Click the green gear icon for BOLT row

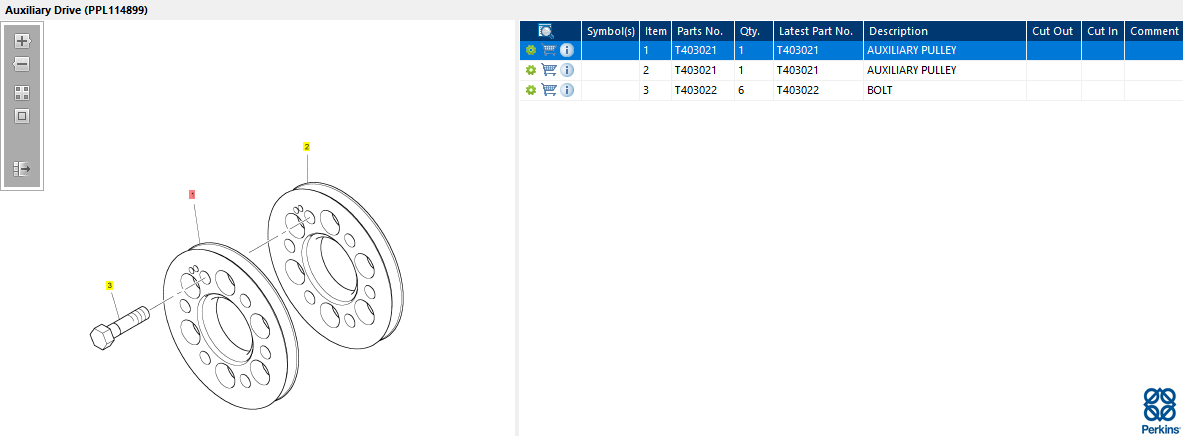530,91
